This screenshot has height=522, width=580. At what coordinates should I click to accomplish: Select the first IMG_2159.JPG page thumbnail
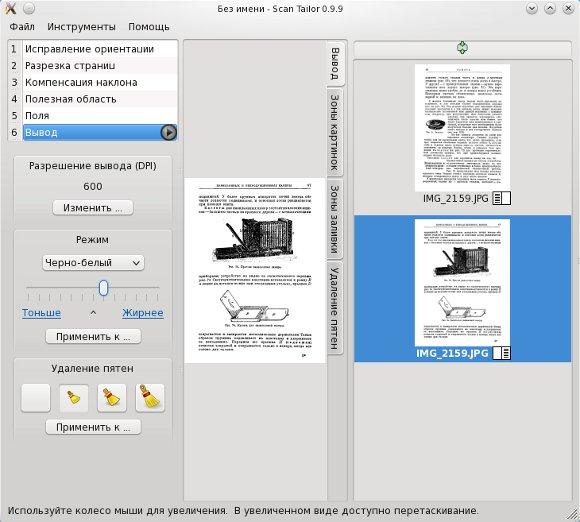coord(462,128)
